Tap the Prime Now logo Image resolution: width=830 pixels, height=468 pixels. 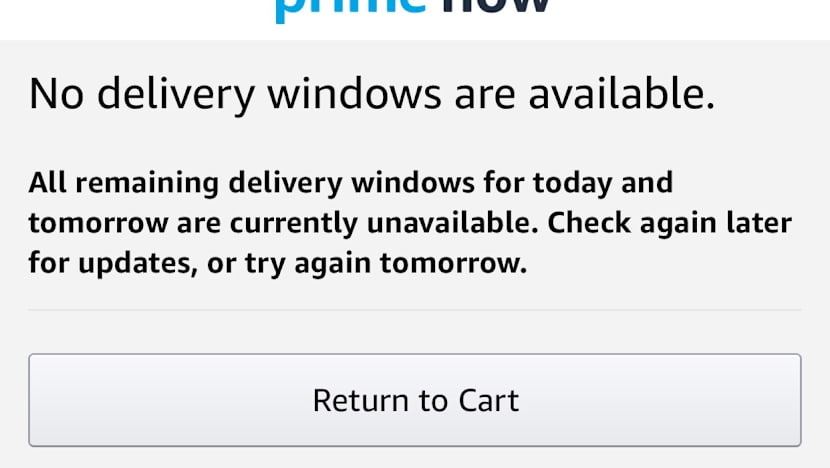click(412, 8)
